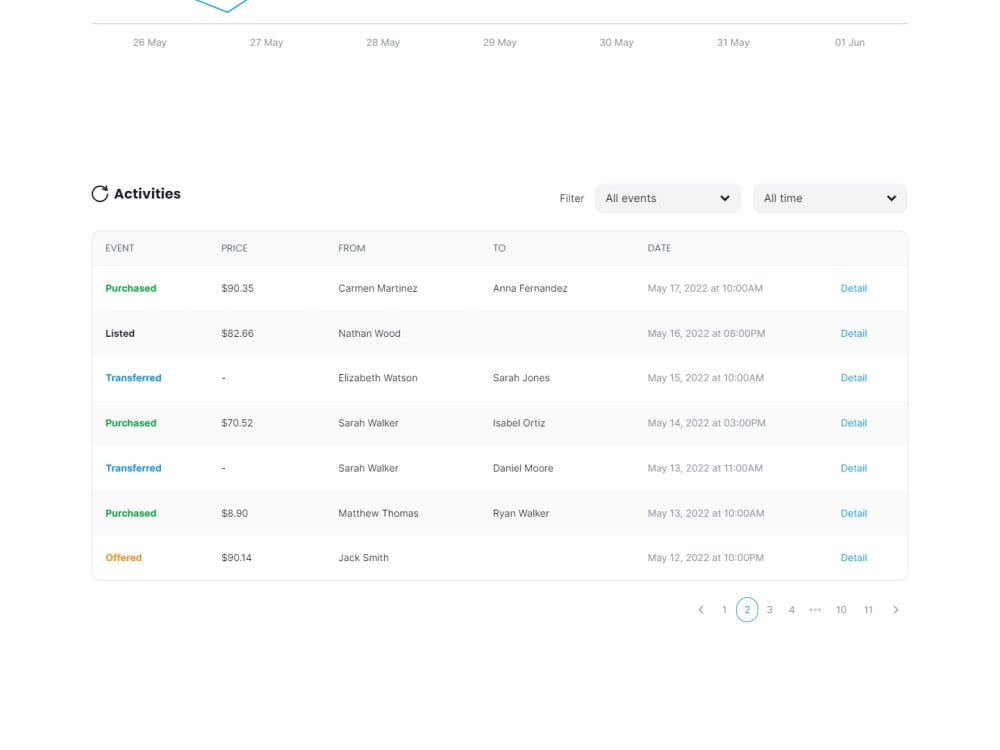Click the chevron on the All time filter
The image size is (1000, 750).
(x=890, y=198)
